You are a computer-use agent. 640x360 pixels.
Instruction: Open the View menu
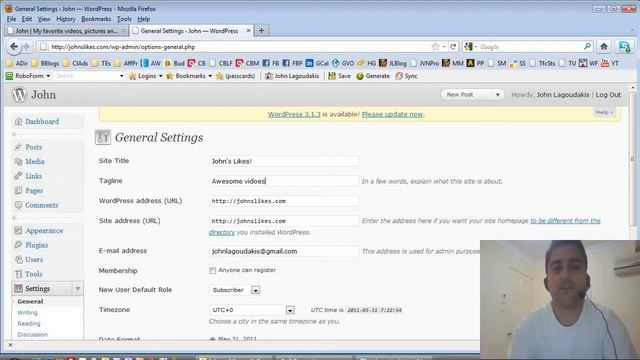(44, 19)
